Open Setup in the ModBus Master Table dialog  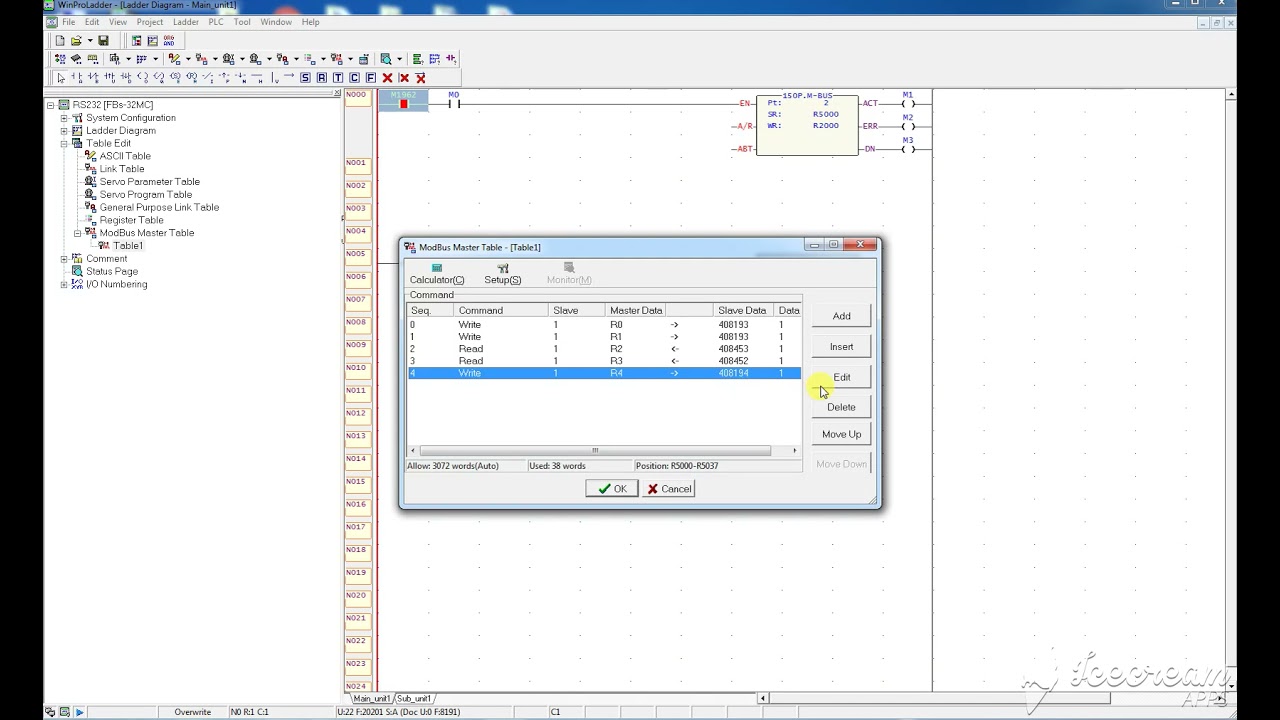point(503,274)
